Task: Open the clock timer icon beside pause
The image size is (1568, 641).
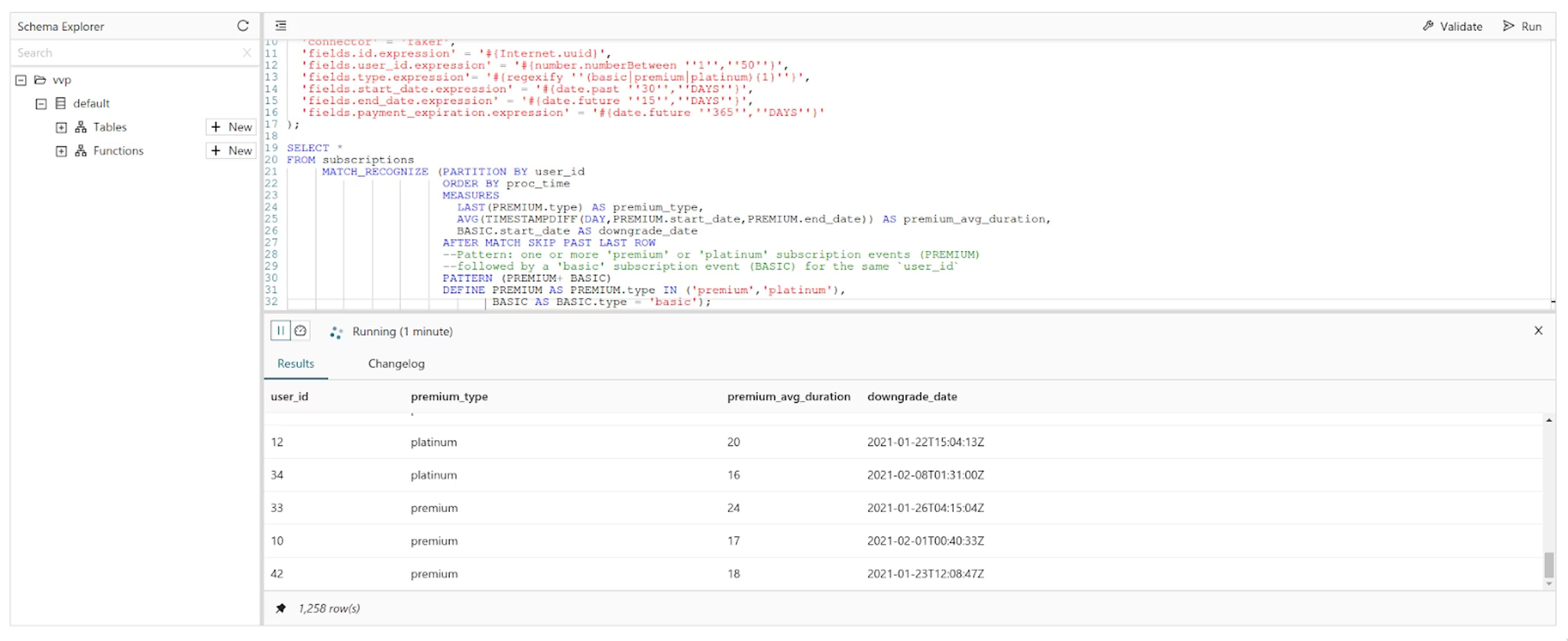Action: (x=300, y=331)
